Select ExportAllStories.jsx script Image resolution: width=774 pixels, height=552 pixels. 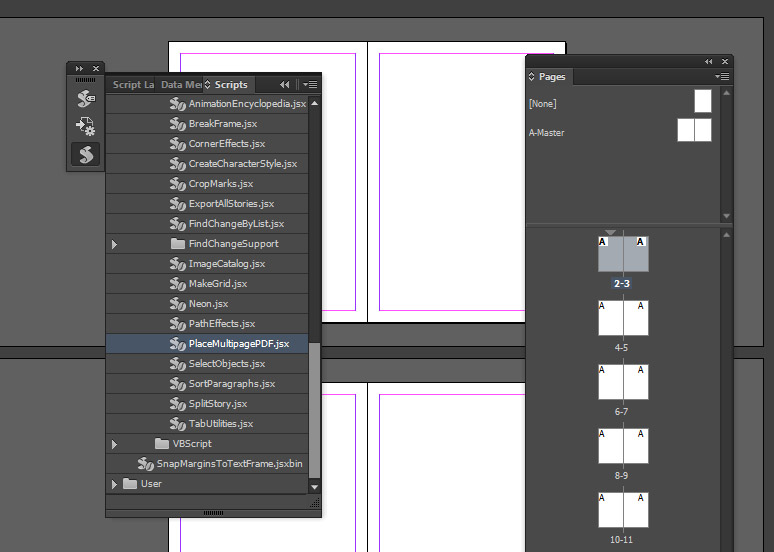[x=207, y=204]
